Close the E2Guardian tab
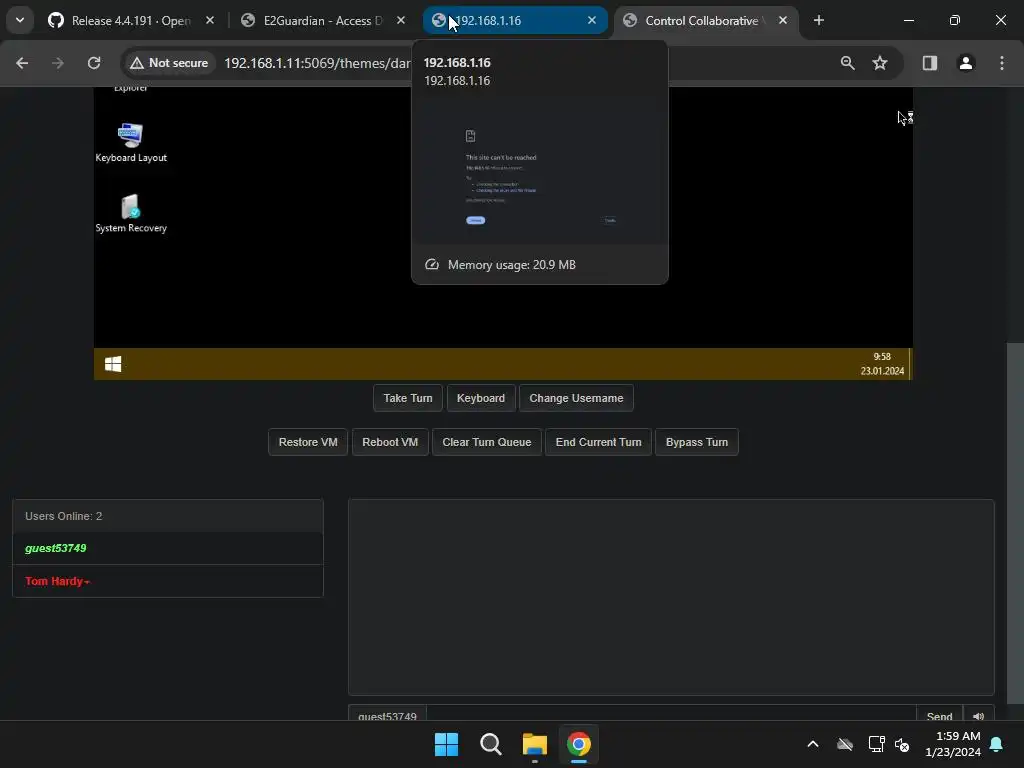The image size is (1024, 768). 401,20
